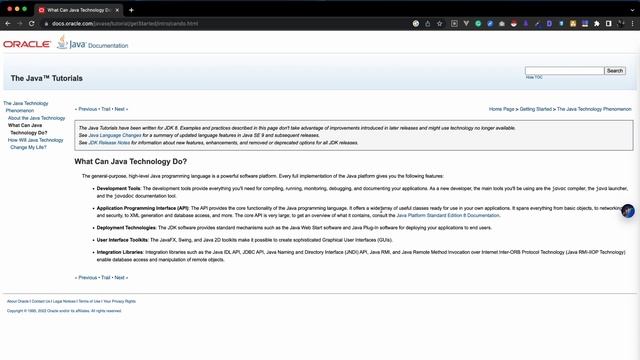Click the Development Tools bullet label
The width and height of the screenshot is (640, 360).
tap(118, 189)
